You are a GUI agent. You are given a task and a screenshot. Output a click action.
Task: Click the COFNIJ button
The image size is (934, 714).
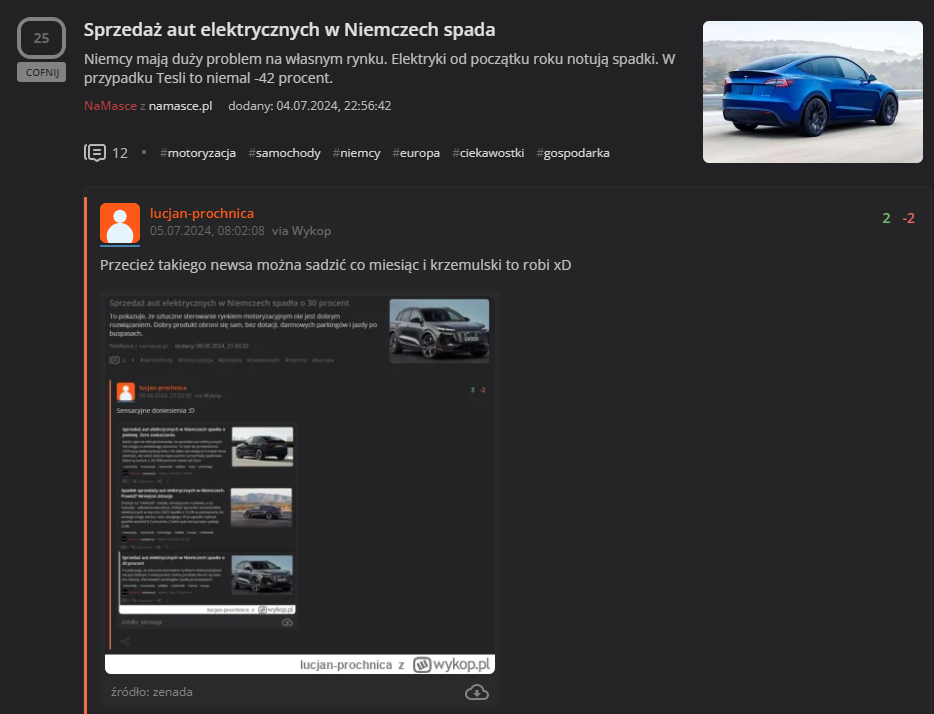coord(41,73)
